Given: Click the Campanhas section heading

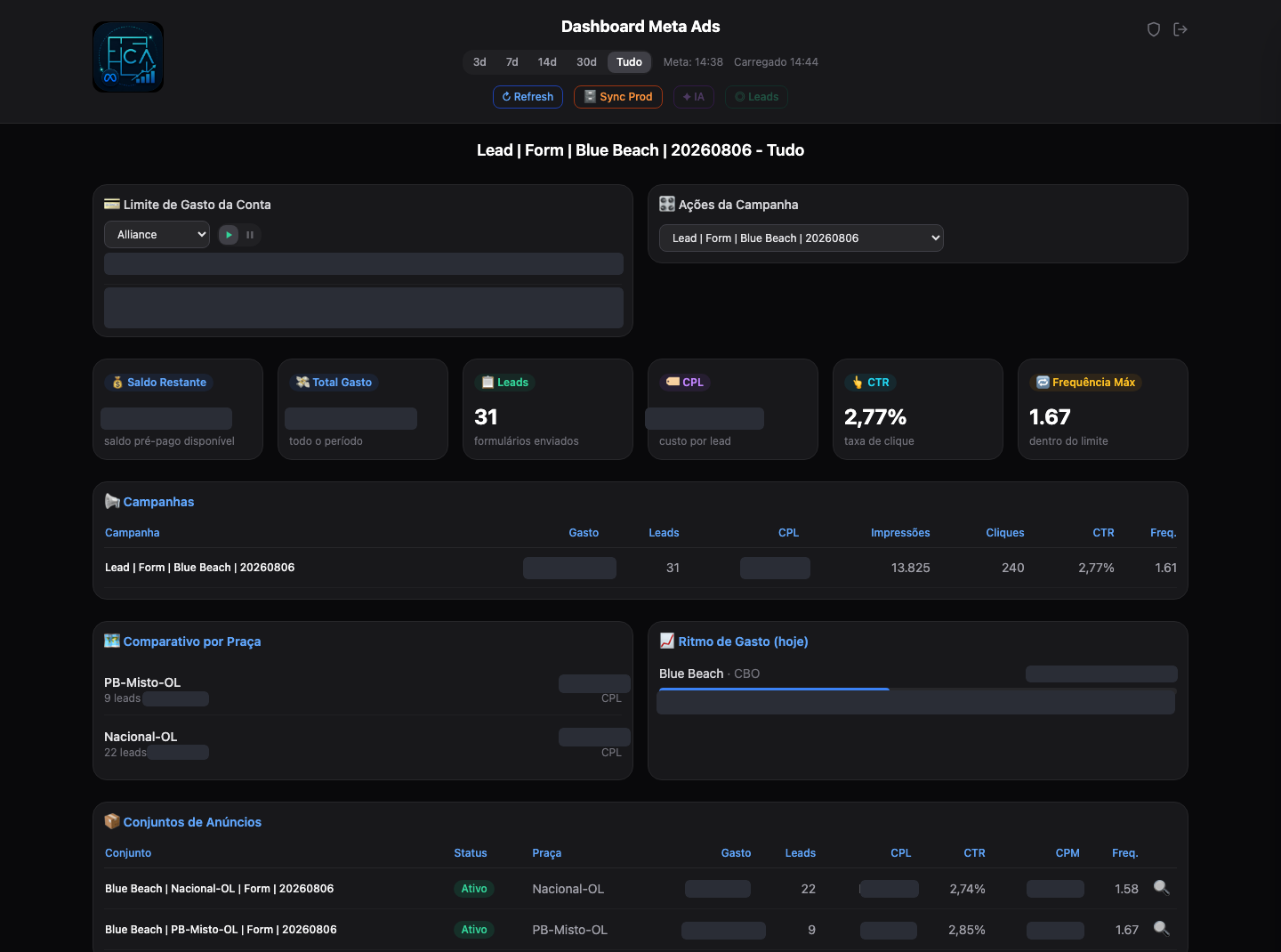Looking at the screenshot, I should [x=149, y=502].
